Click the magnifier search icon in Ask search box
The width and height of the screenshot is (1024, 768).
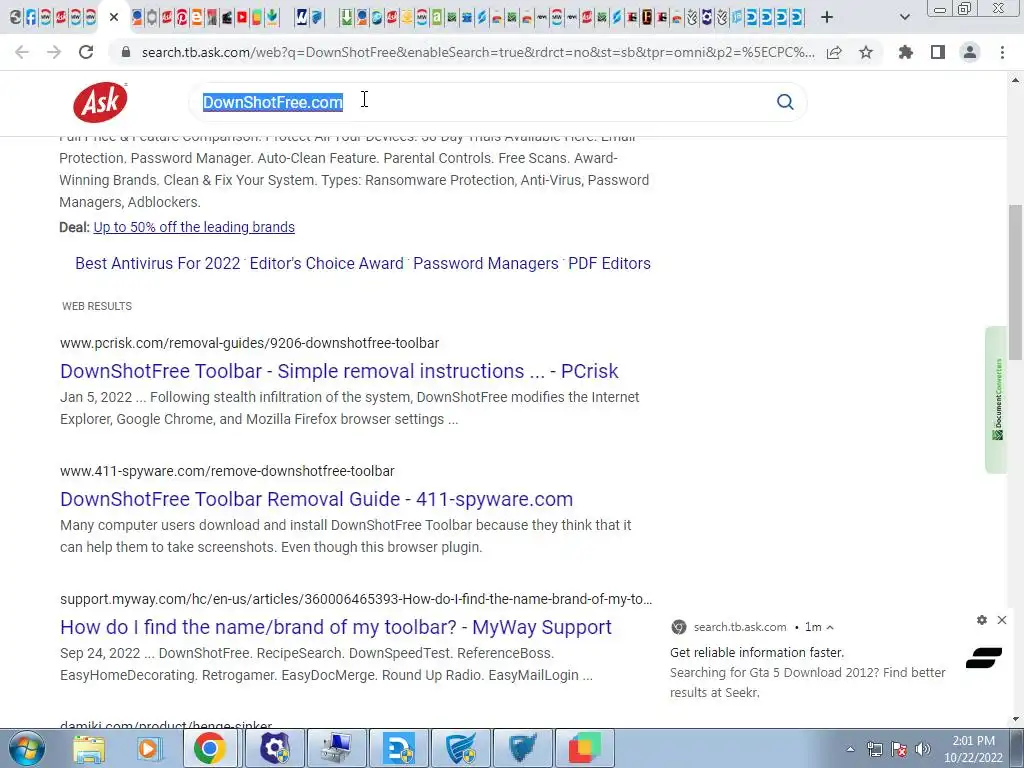[x=785, y=102]
